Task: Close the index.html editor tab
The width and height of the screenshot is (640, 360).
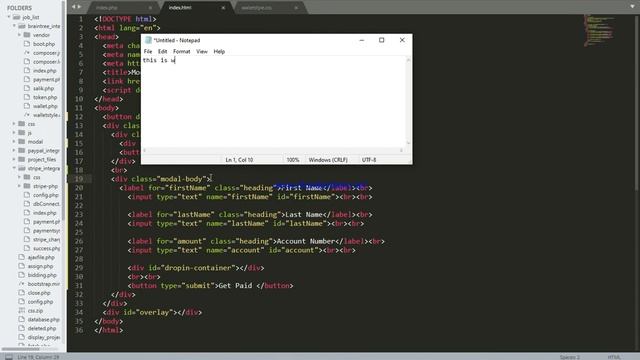Action: click(x=223, y=8)
